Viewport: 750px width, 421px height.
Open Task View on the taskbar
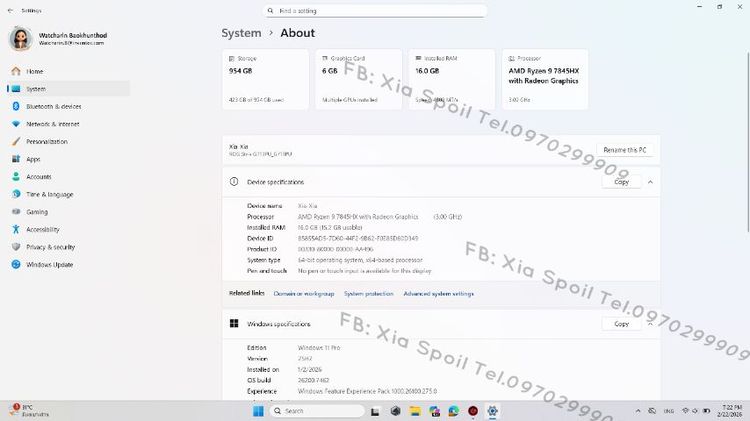click(x=375, y=411)
